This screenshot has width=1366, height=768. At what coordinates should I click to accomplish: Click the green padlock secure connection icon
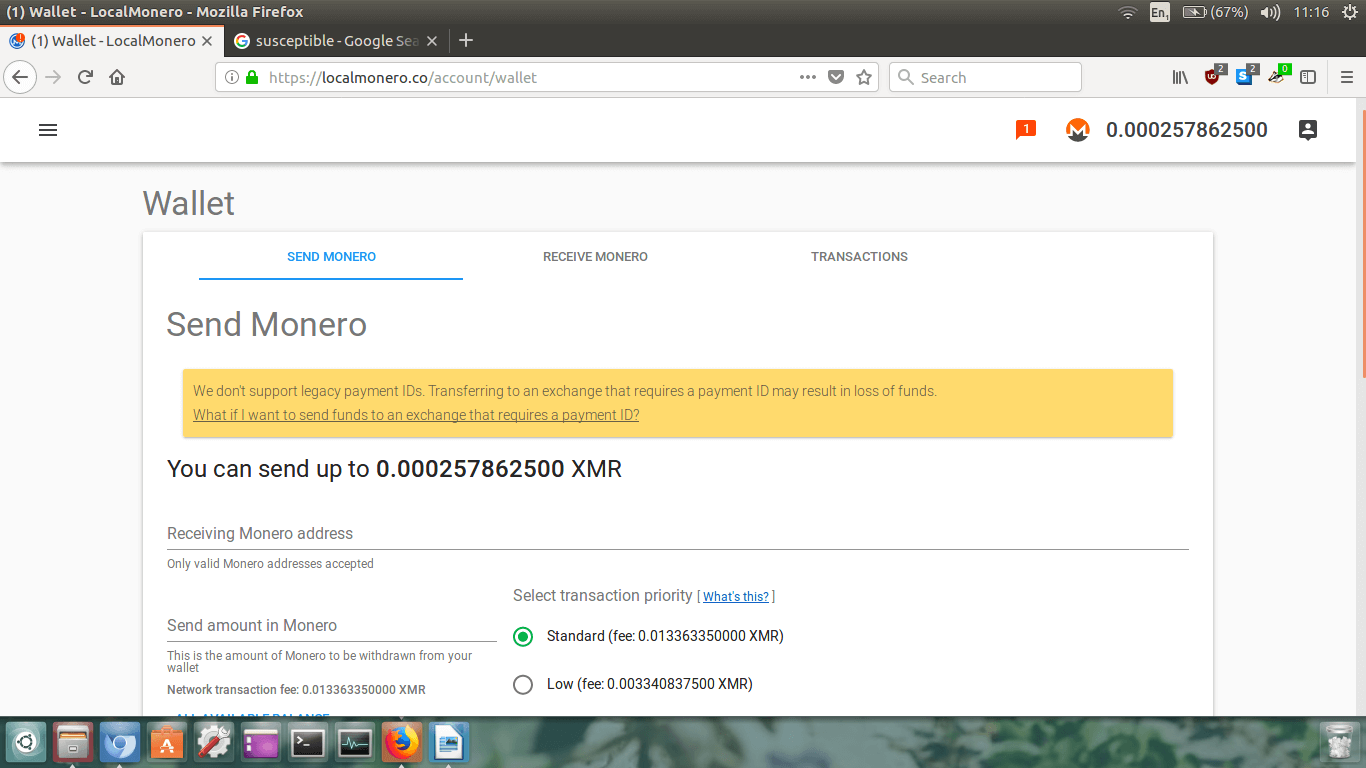251,77
